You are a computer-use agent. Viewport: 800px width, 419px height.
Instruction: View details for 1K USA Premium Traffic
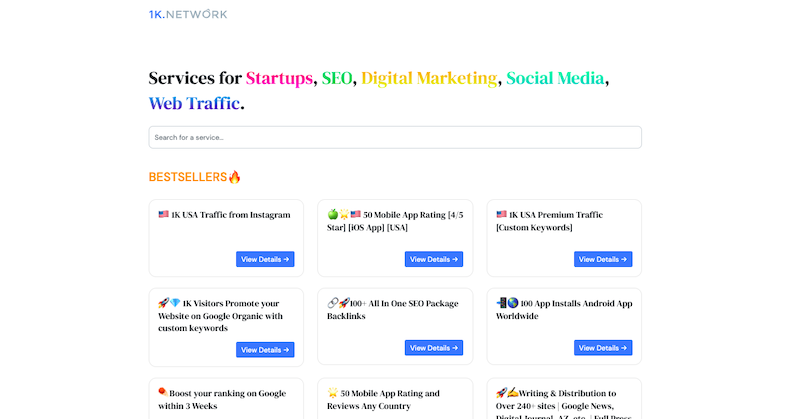[603, 259]
